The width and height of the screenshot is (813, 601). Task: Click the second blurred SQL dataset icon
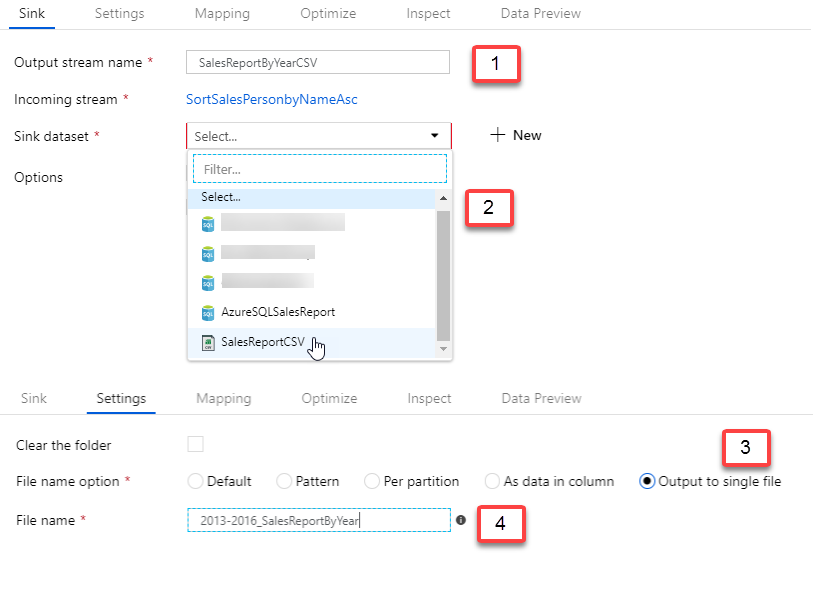coord(208,254)
